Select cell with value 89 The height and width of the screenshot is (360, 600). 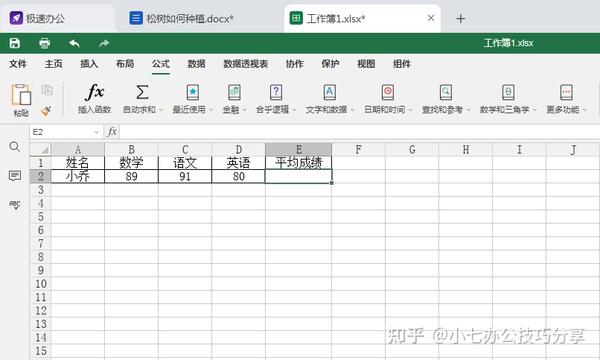click(x=131, y=176)
